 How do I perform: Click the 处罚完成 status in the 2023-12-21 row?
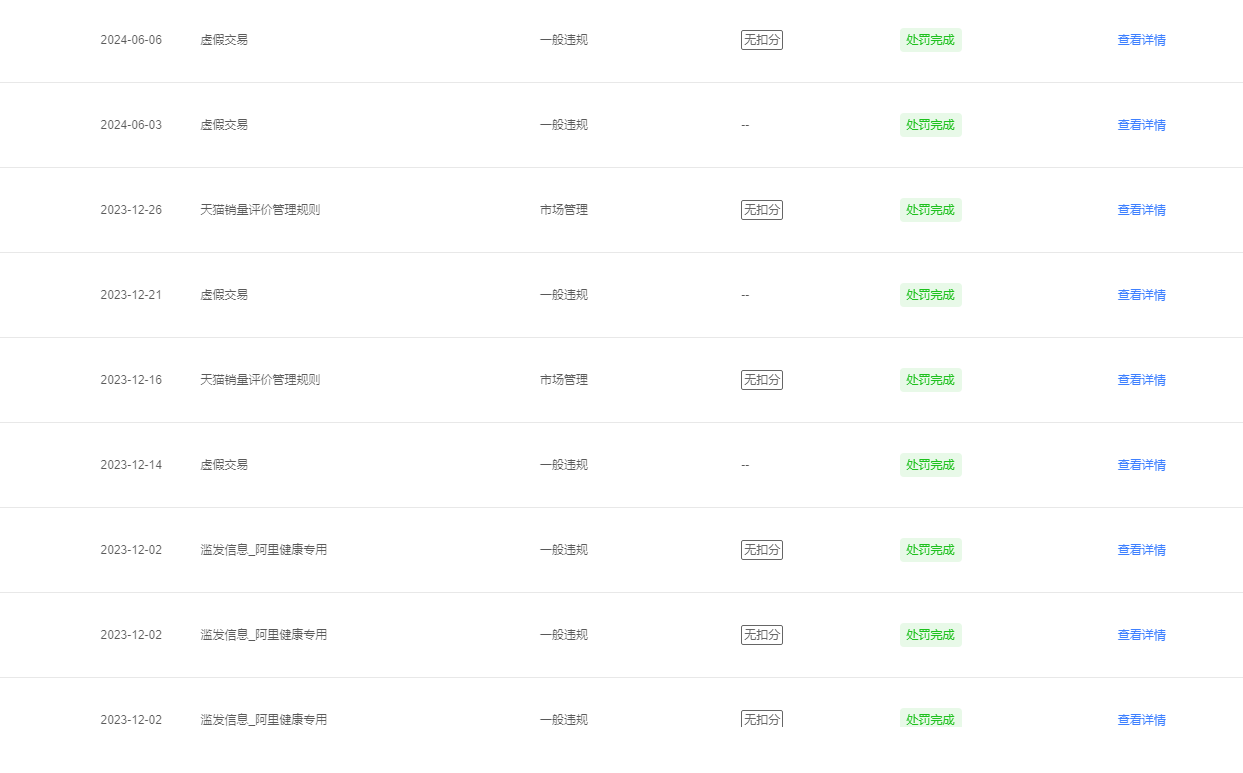(x=930, y=295)
